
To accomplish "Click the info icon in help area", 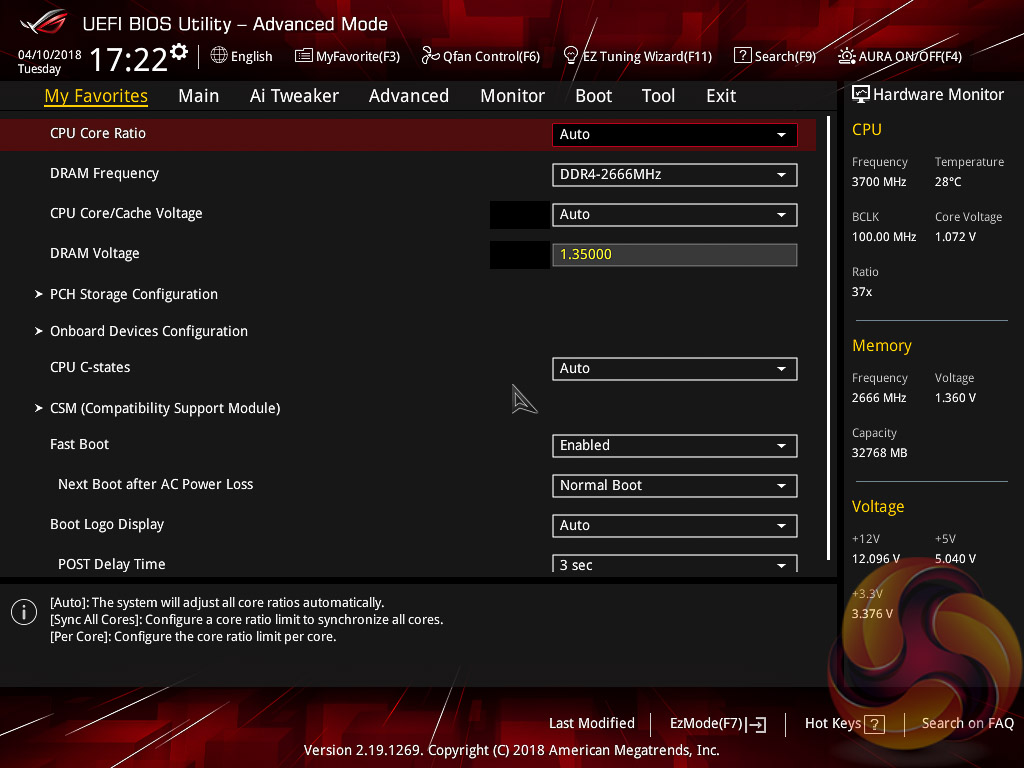I will (x=24, y=612).
